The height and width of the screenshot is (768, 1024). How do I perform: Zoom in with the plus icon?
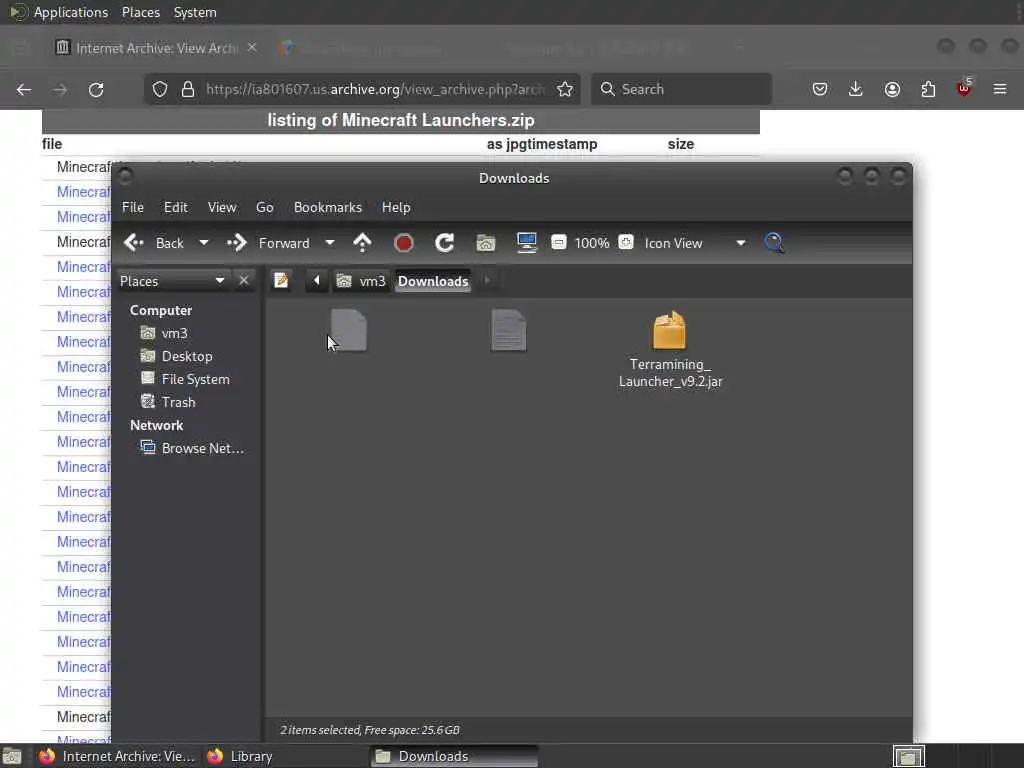[626, 242]
